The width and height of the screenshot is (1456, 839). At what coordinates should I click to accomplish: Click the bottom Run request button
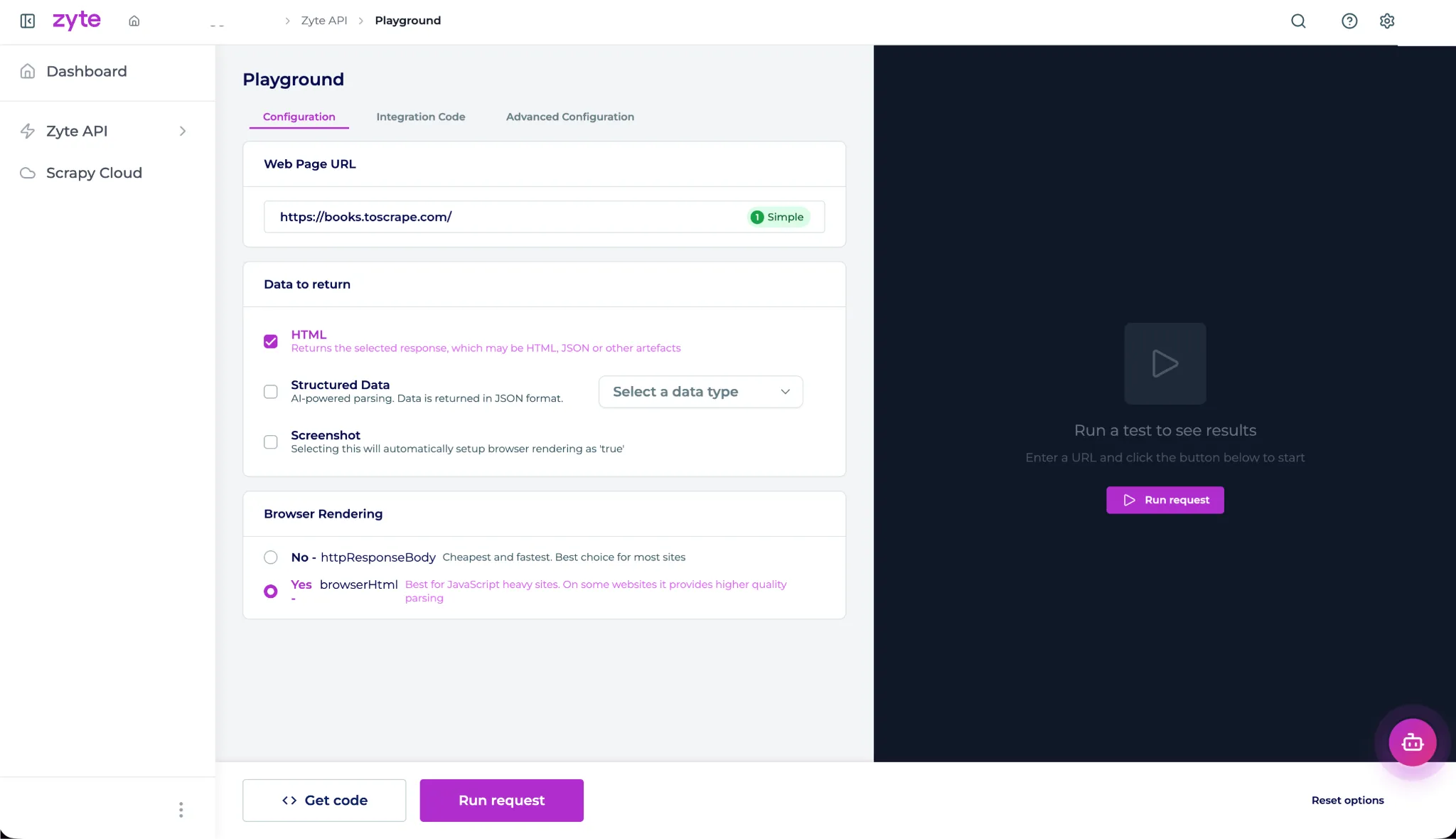coord(502,801)
